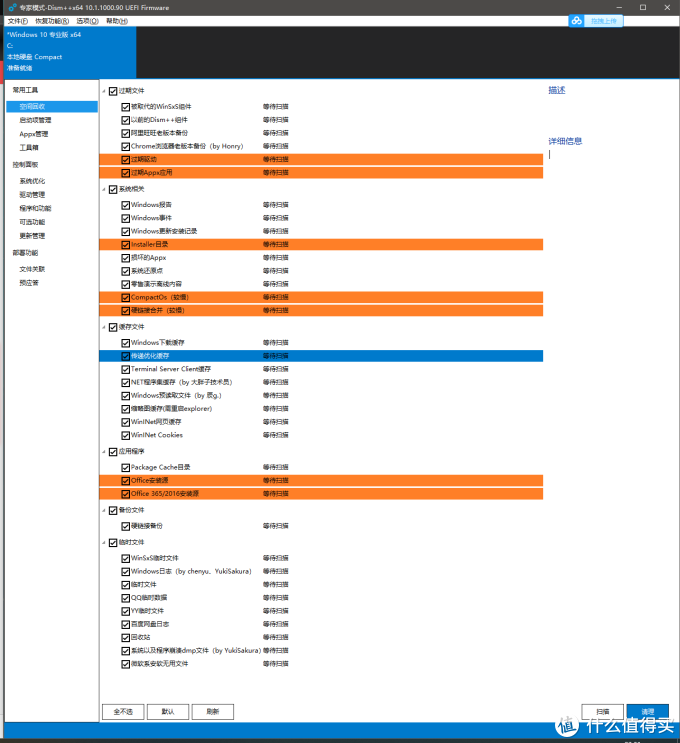Select the Chrome浏览器老版本备份 (by Honry) row
The width and height of the screenshot is (680, 743).
321,146
